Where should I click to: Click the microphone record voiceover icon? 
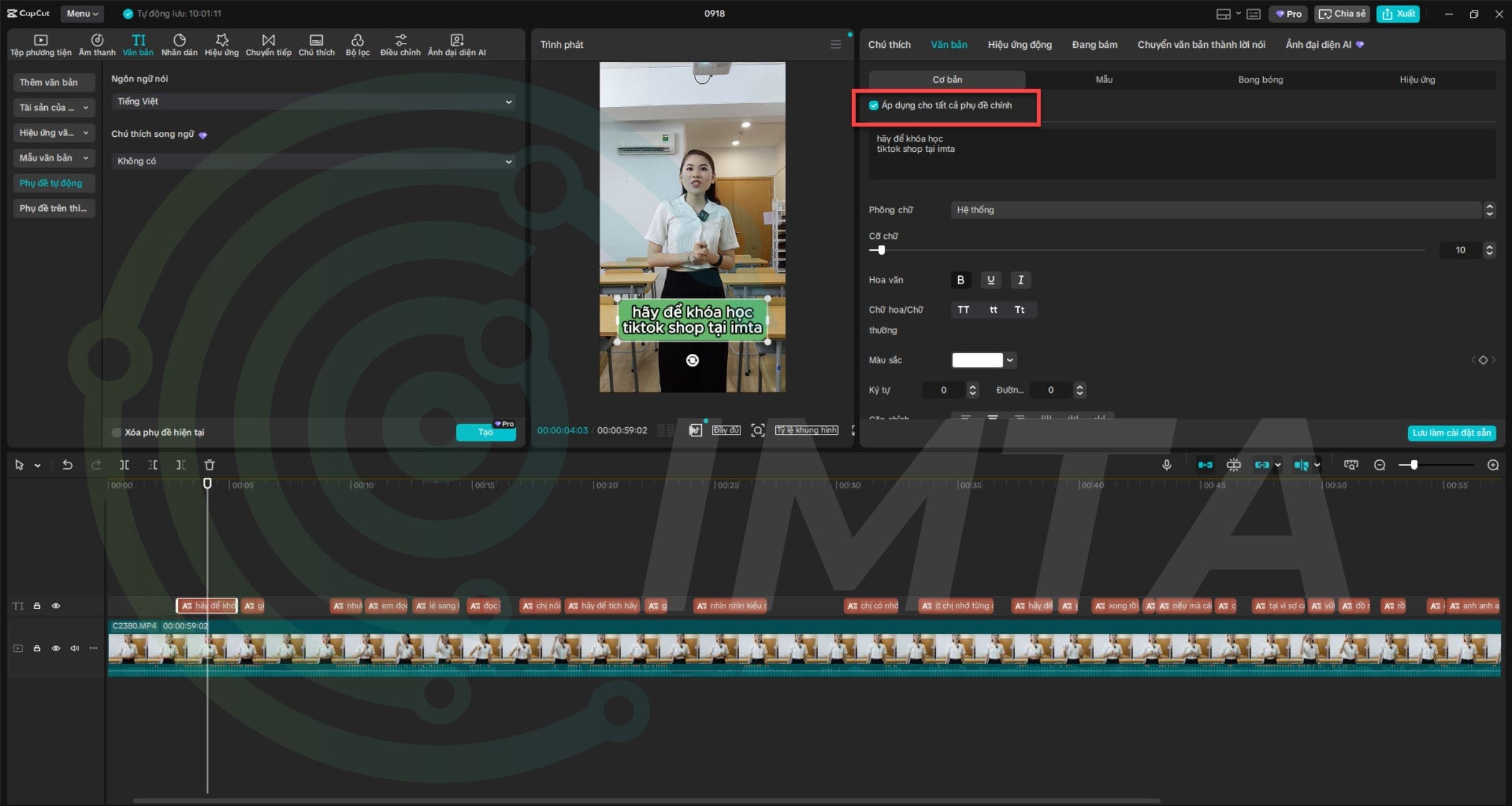(1167, 465)
